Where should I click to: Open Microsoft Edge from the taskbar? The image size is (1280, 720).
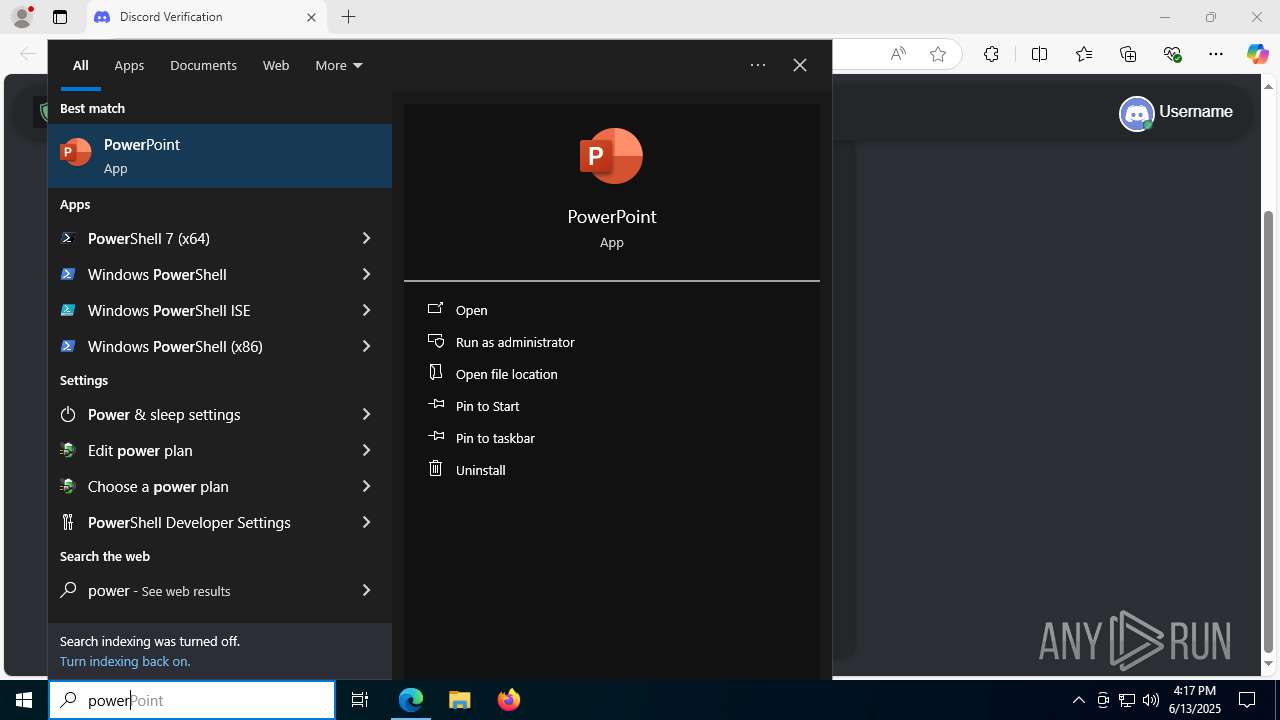tap(411, 700)
